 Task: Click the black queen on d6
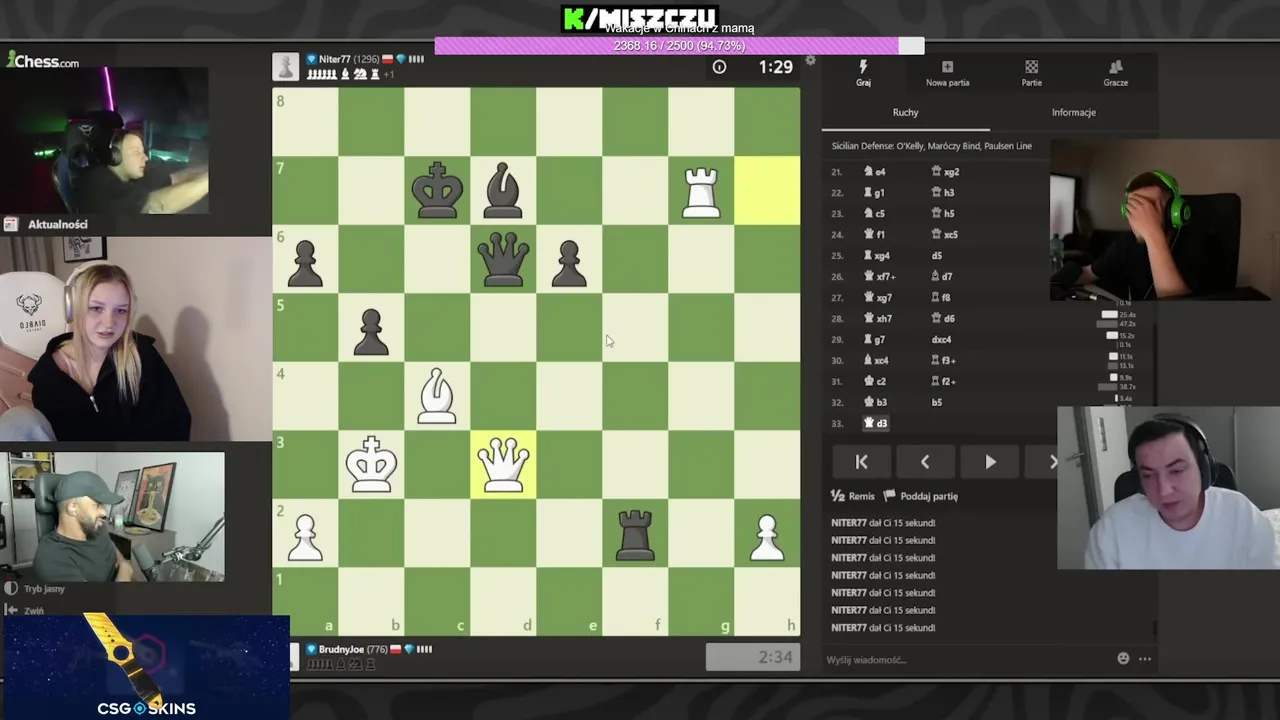click(x=503, y=259)
